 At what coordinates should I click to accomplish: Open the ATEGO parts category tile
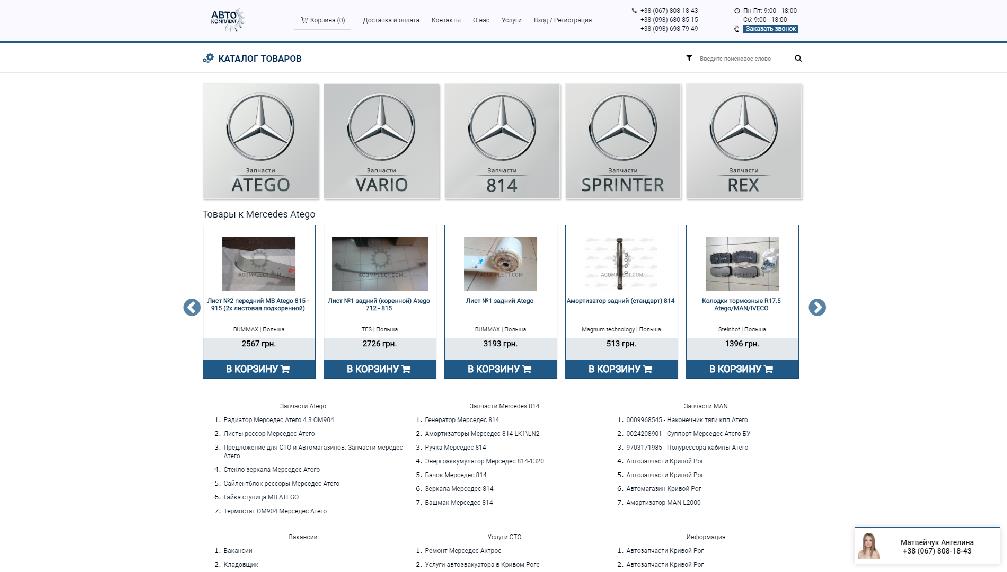point(261,140)
